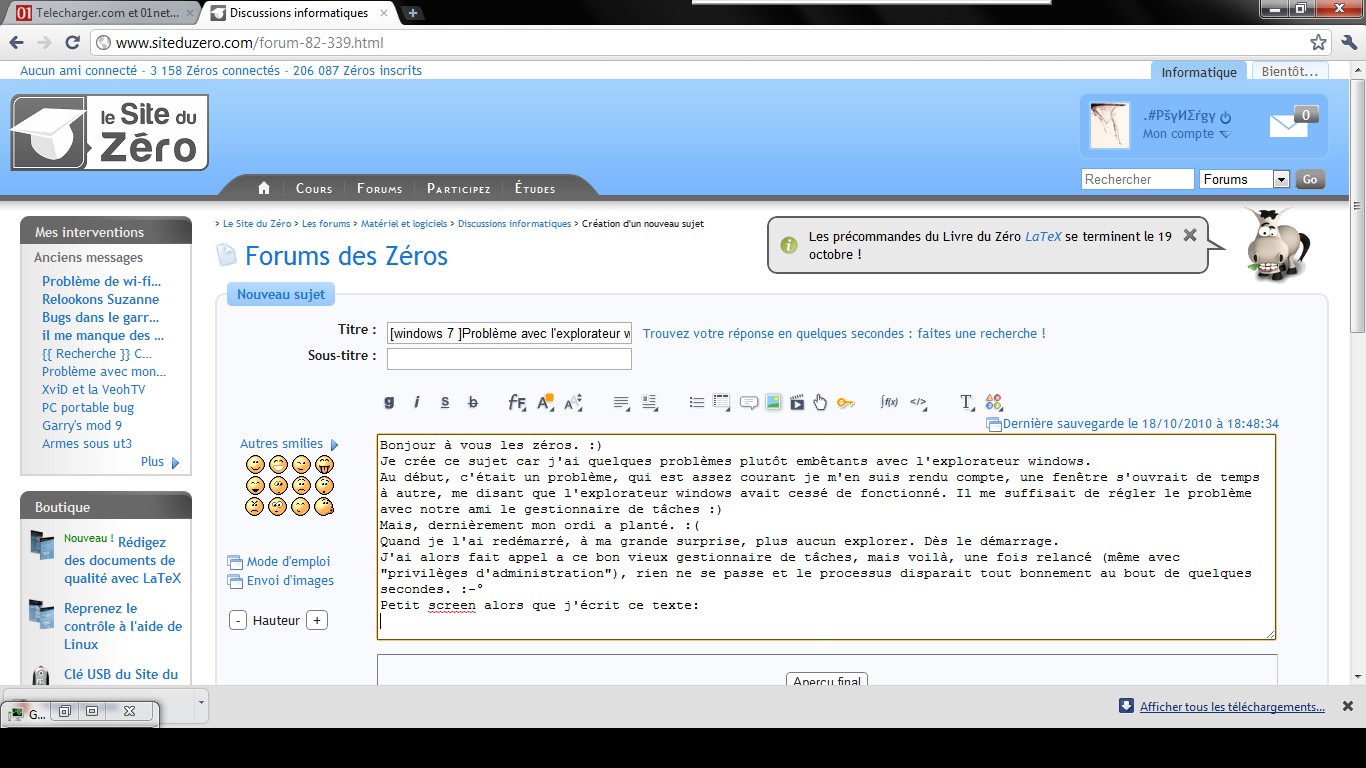The height and width of the screenshot is (768, 1366).
Task: Open the Forums navigation menu
Action: click(x=379, y=188)
